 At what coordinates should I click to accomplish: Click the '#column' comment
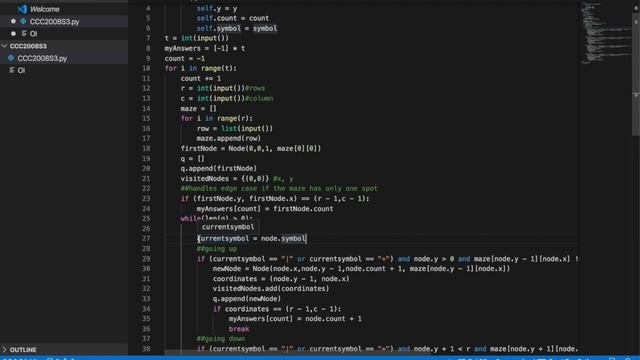point(259,98)
